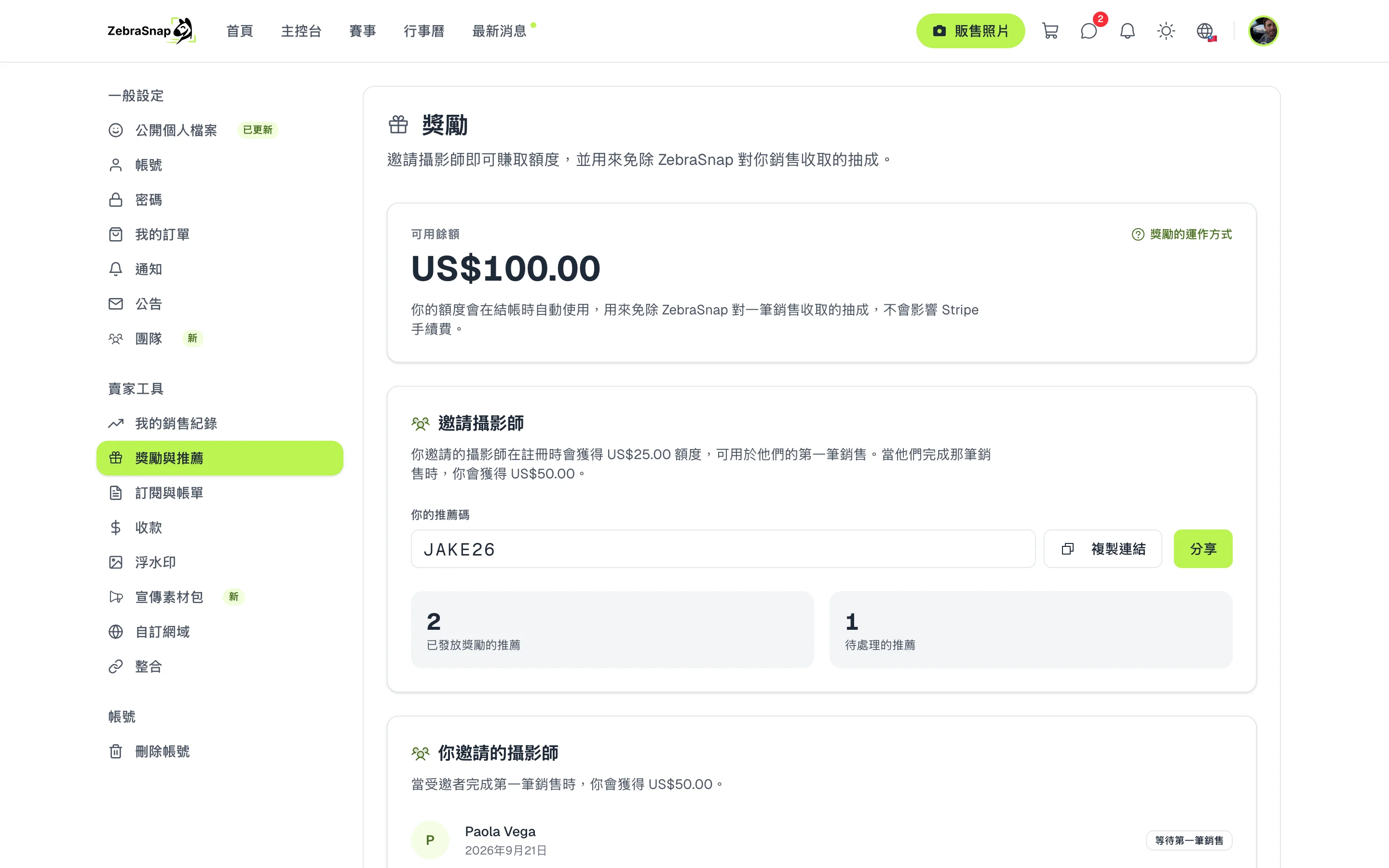Click the 複製連結 button
This screenshot has width=1389, height=868.
[1103, 549]
